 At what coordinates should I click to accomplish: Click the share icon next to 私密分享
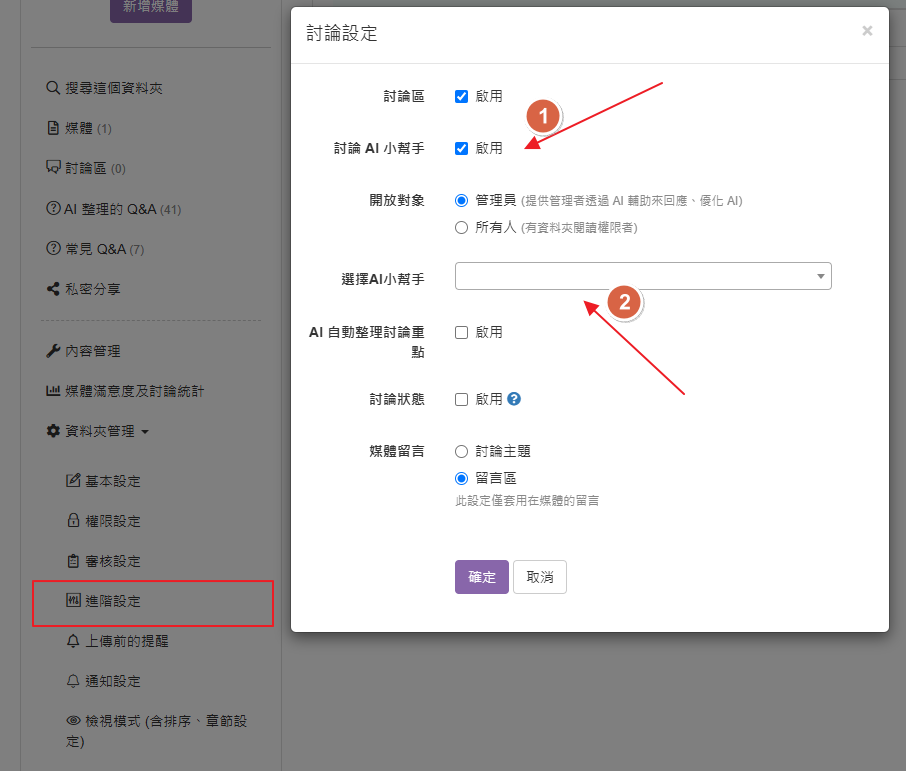tap(53, 288)
